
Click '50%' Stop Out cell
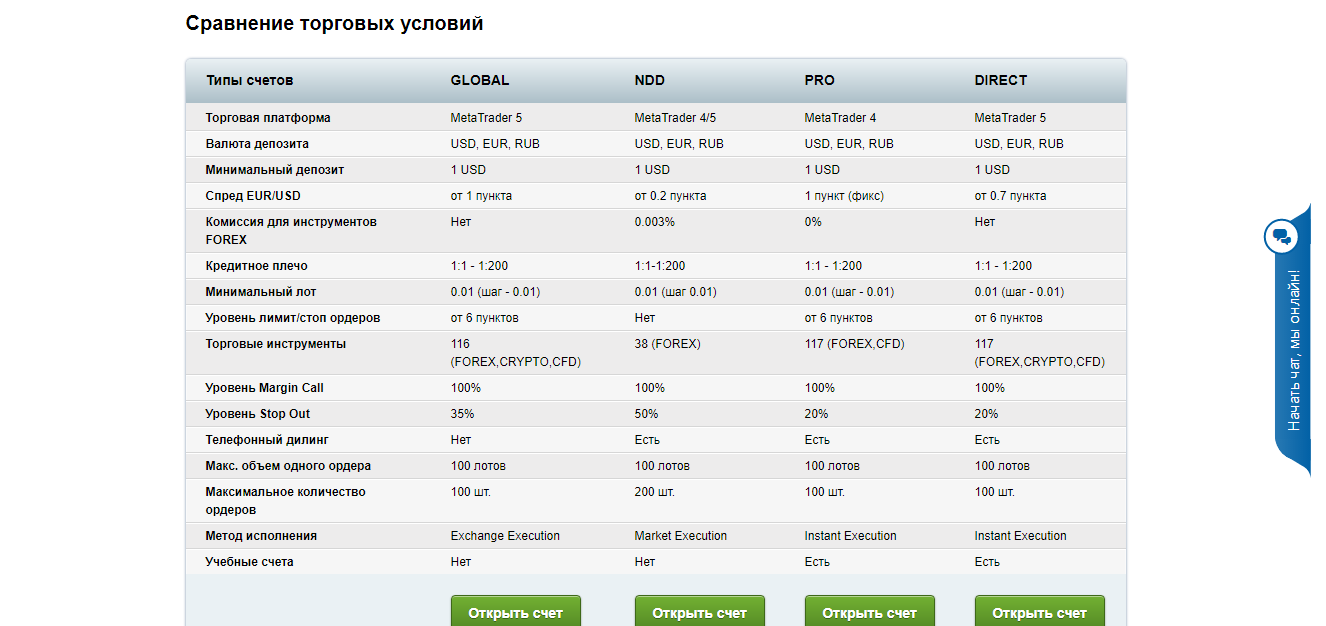[647, 414]
